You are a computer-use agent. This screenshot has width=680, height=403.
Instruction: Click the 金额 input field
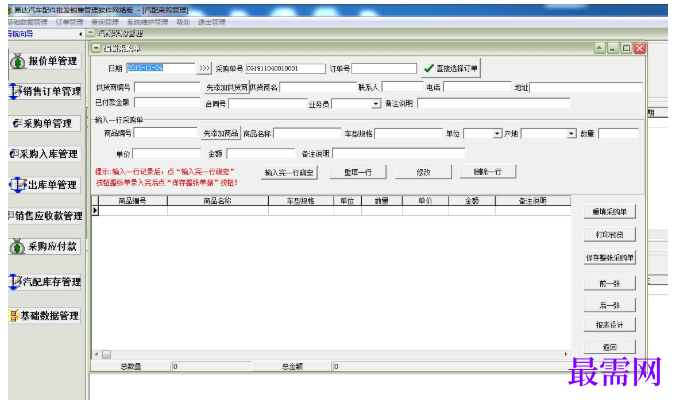261,154
